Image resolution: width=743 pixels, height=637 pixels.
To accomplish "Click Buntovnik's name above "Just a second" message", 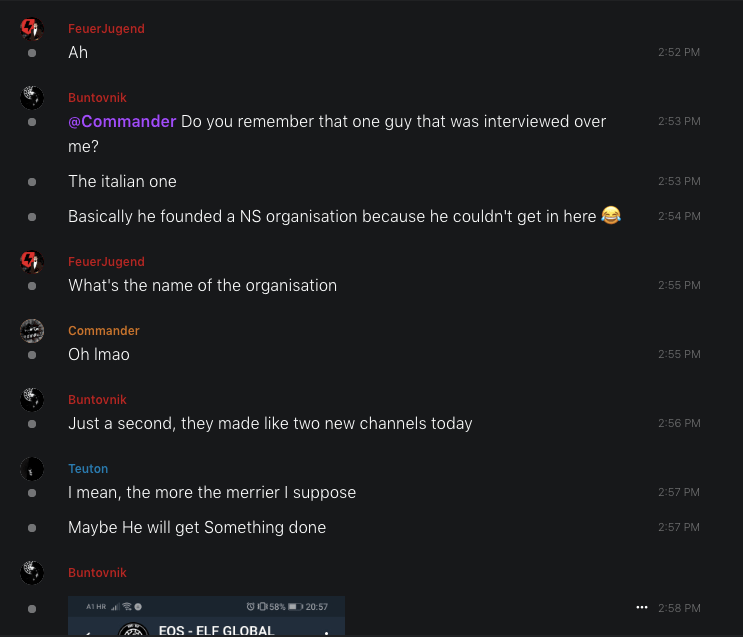I will click(97, 400).
